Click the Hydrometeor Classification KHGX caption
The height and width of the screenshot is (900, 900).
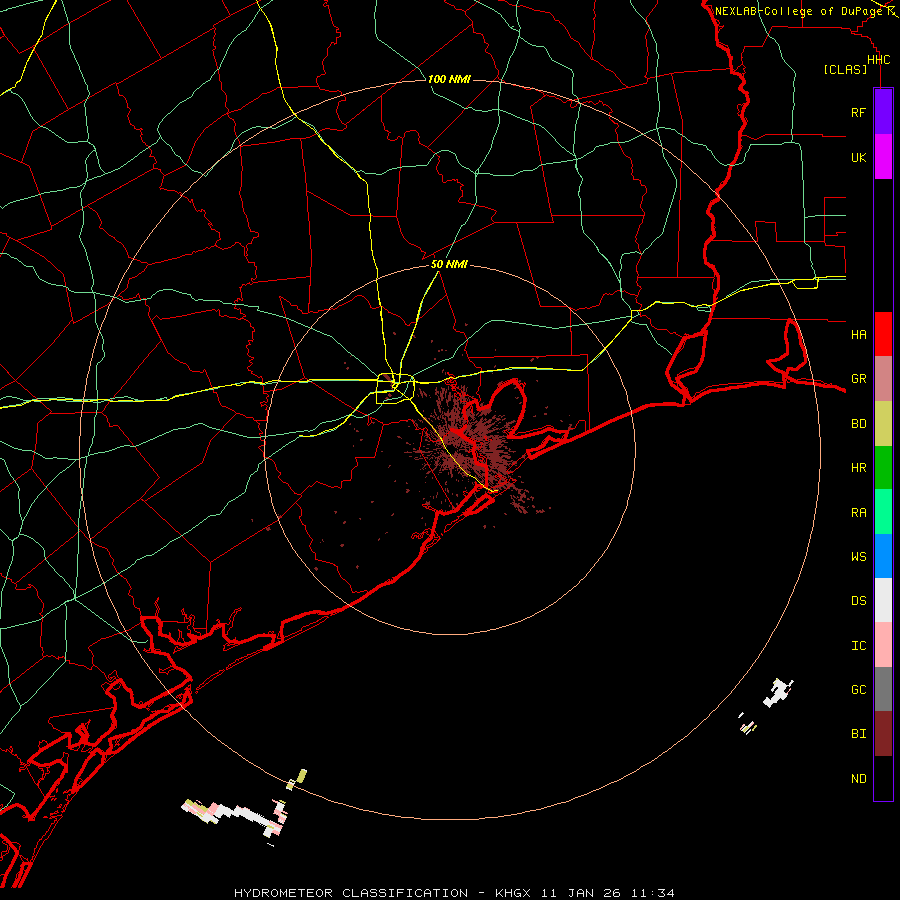(x=454, y=893)
